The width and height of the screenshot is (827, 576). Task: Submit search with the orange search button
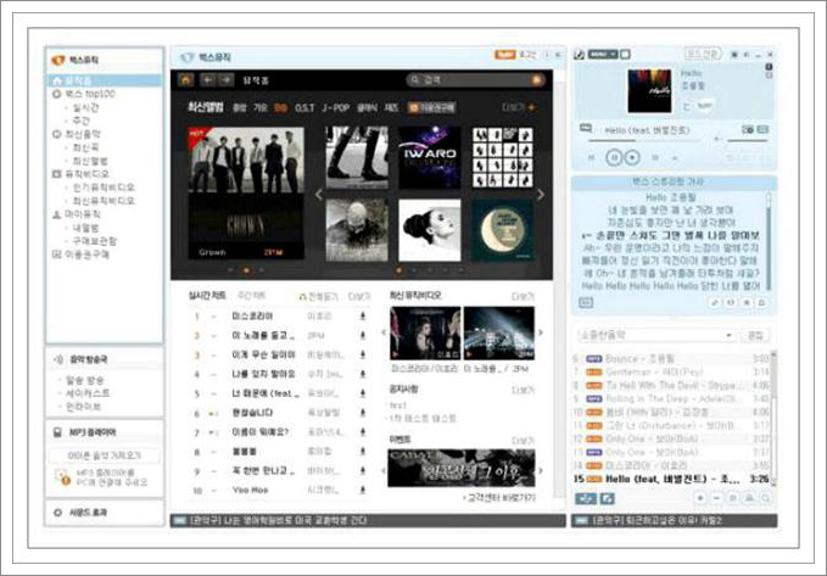[x=536, y=80]
